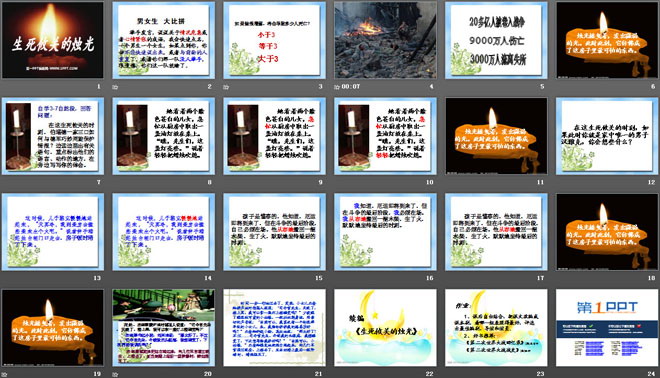Image resolution: width=660 pixels, height=378 pixels.
Task: Select slide 22 moon thumbnail with 续编
Action: point(385,327)
